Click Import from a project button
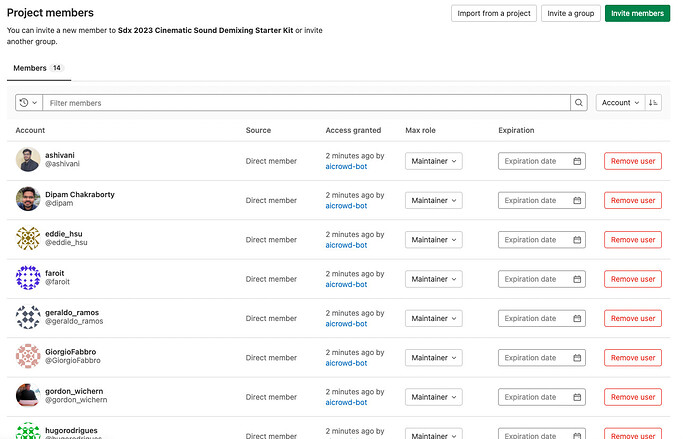 click(x=494, y=13)
